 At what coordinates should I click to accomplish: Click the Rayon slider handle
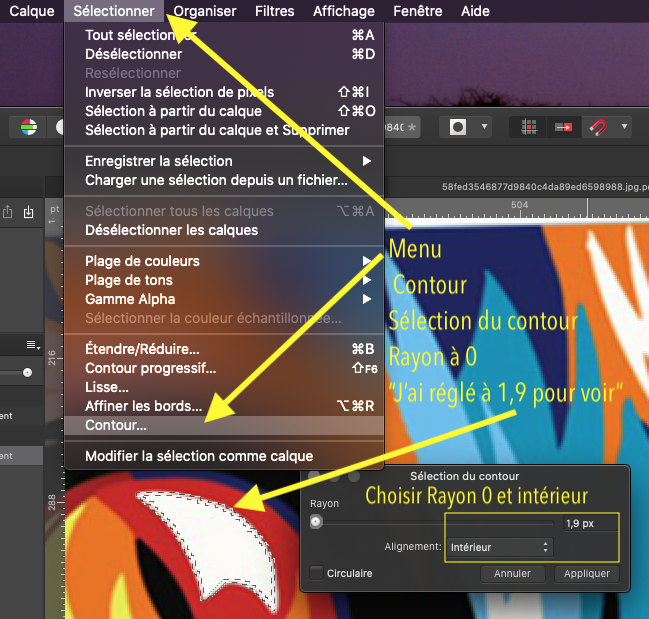pos(316,522)
